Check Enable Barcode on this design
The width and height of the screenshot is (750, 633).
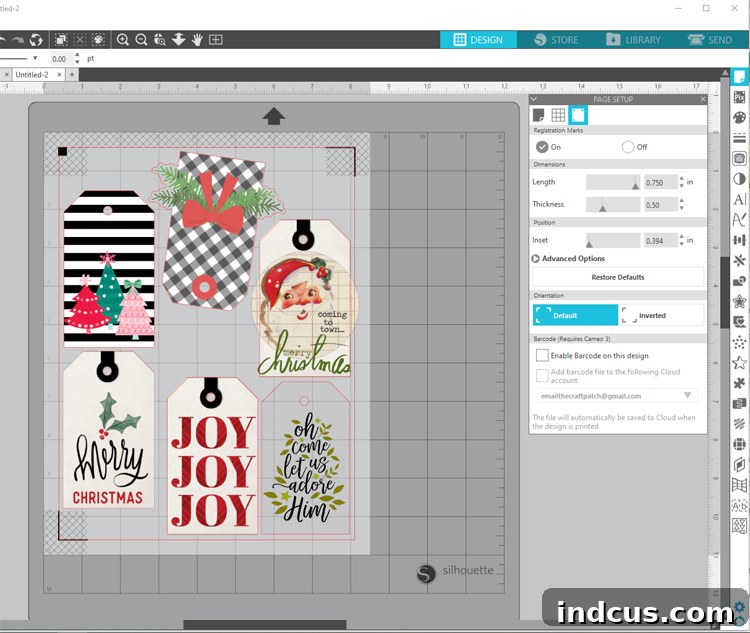[x=542, y=355]
